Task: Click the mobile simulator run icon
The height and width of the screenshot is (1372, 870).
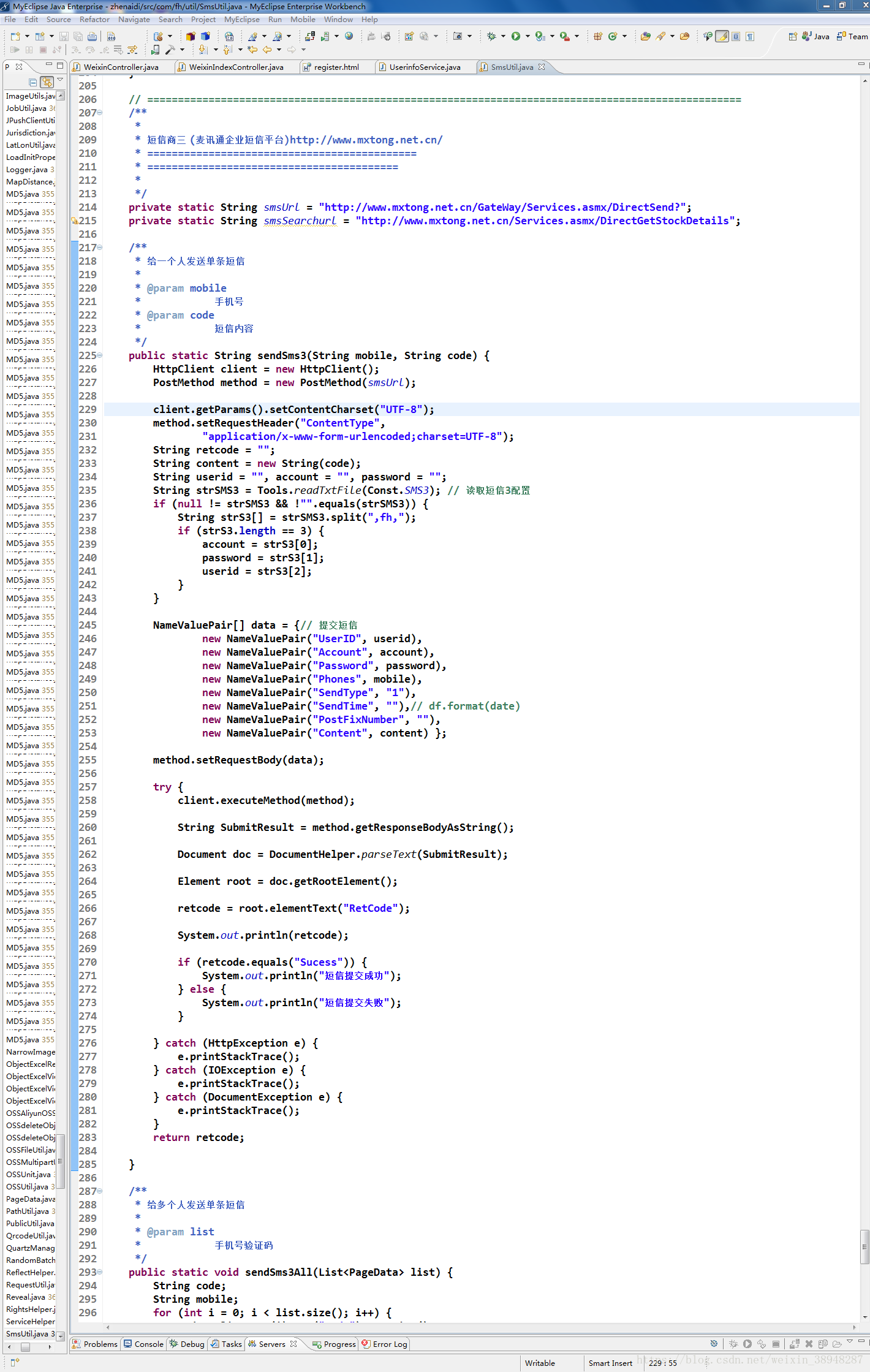Action: (156, 50)
